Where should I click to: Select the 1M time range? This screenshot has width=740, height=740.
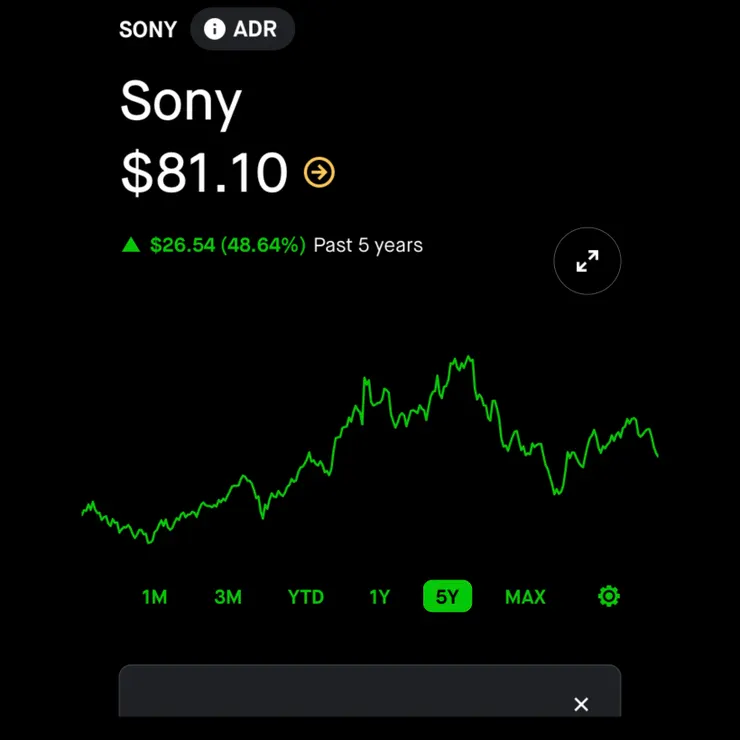pos(155,597)
